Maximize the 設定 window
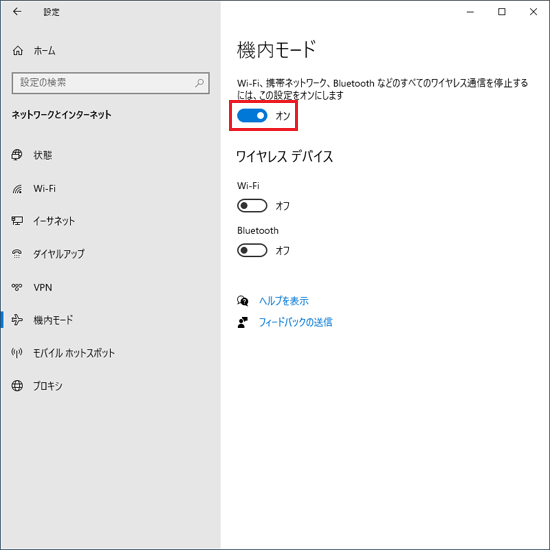The height and width of the screenshot is (550, 550). [502, 12]
